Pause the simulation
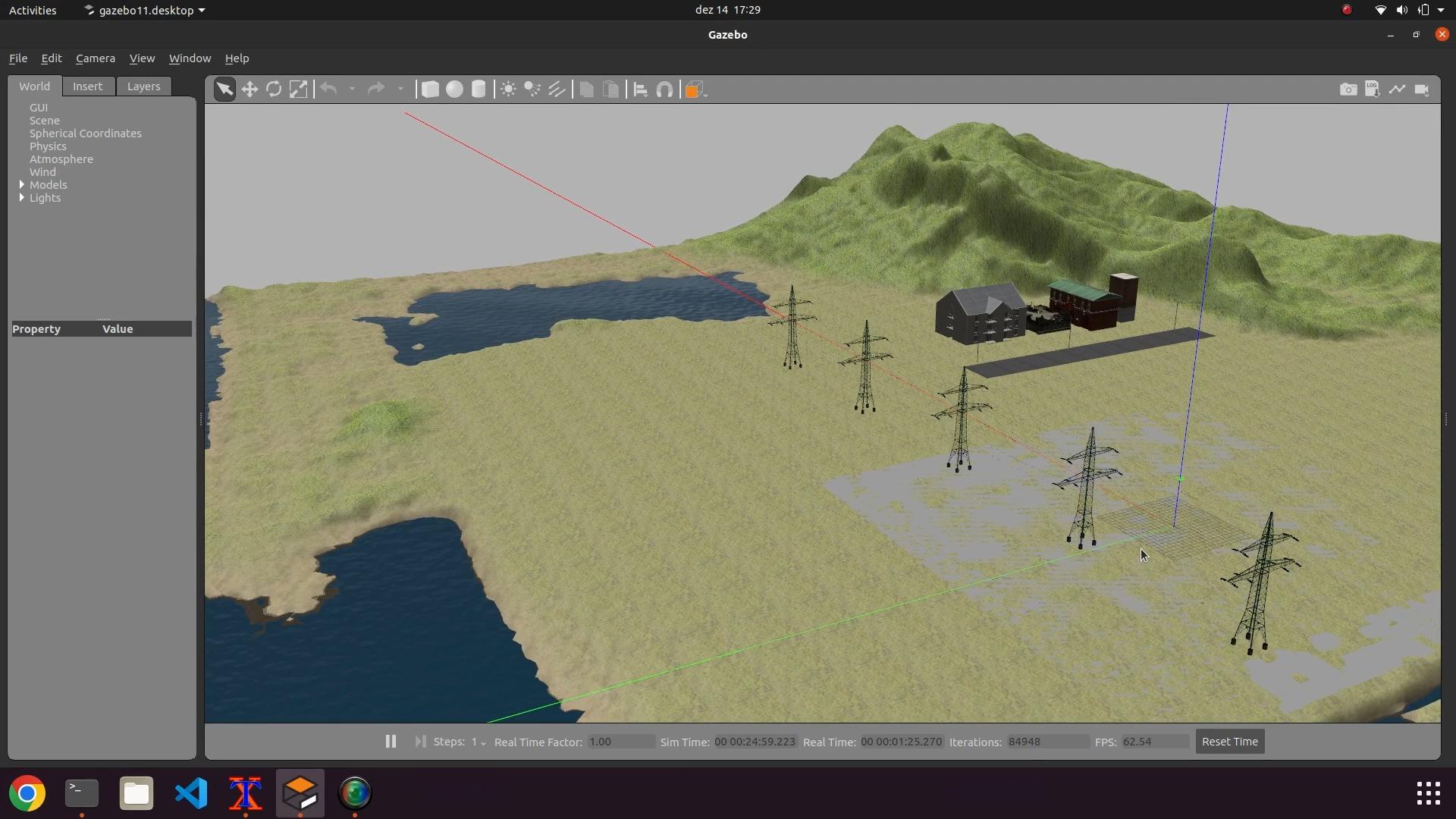Viewport: 1456px width, 819px height. [391, 742]
